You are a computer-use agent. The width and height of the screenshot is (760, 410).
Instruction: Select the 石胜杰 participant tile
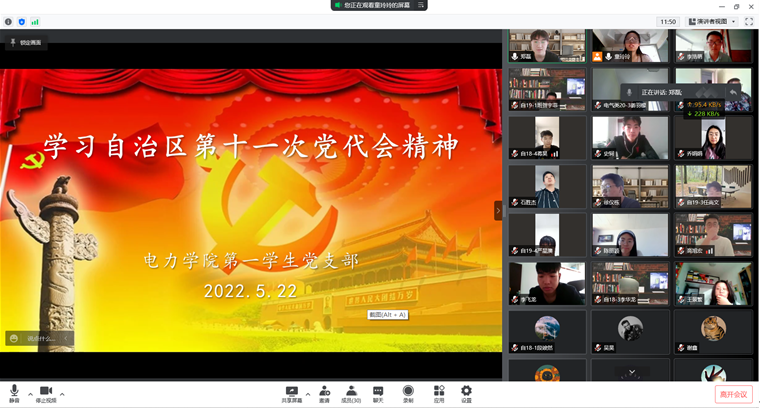pyautogui.click(x=547, y=187)
